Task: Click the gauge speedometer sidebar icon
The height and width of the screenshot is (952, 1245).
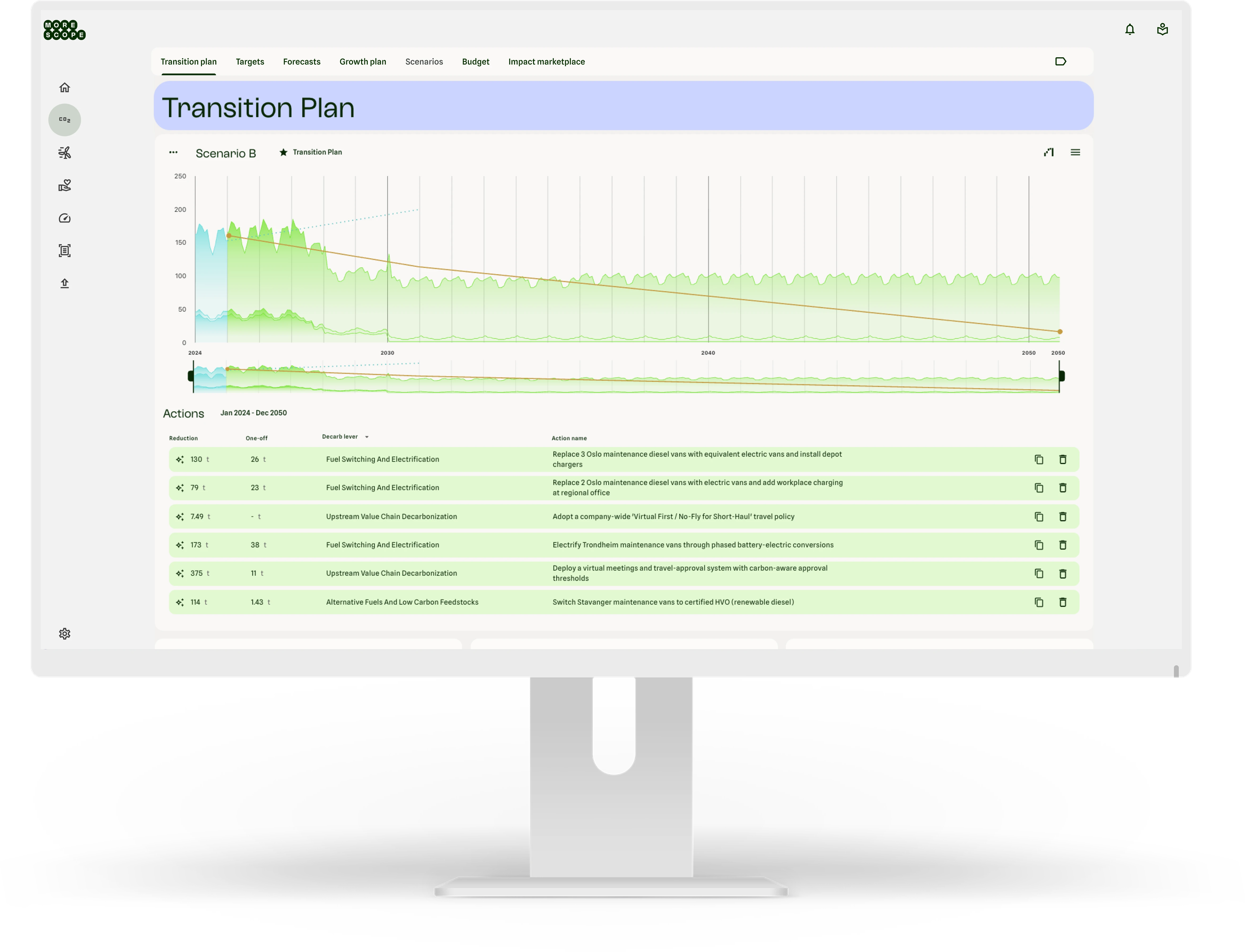Action: [x=65, y=218]
